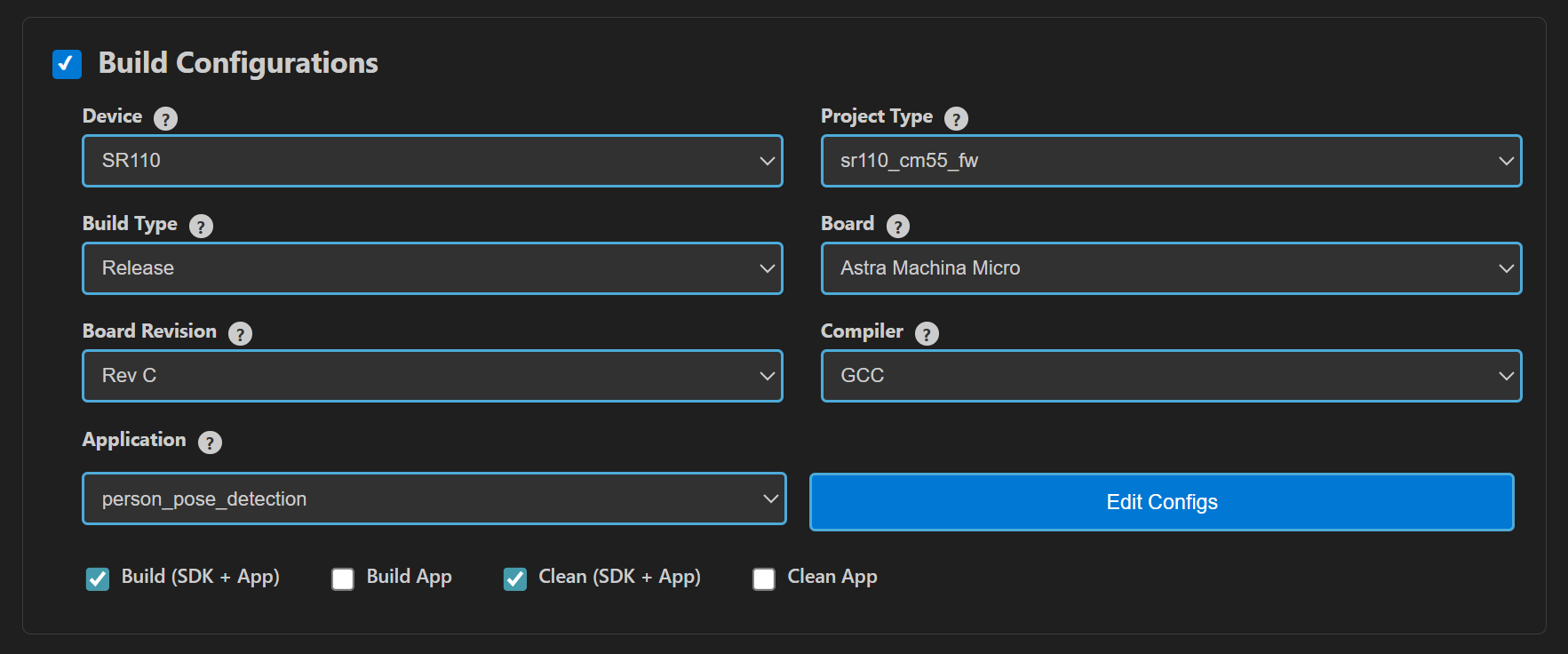1568x654 pixels.
Task: Click the Project Type label text
Action: tap(877, 117)
